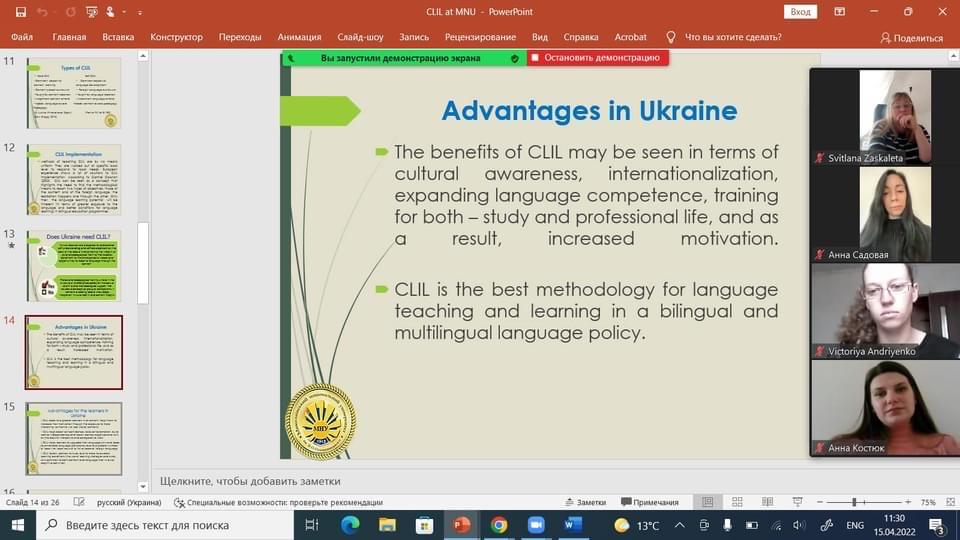
Task: Toggle the Примечания comments pane
Action: coord(649,502)
